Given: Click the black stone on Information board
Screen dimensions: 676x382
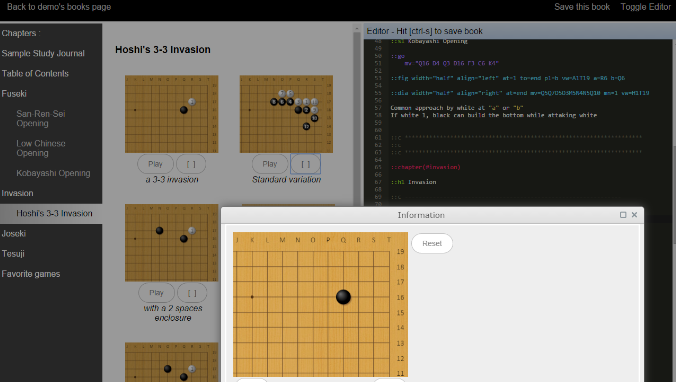Looking at the screenshot, I should (x=343, y=297).
